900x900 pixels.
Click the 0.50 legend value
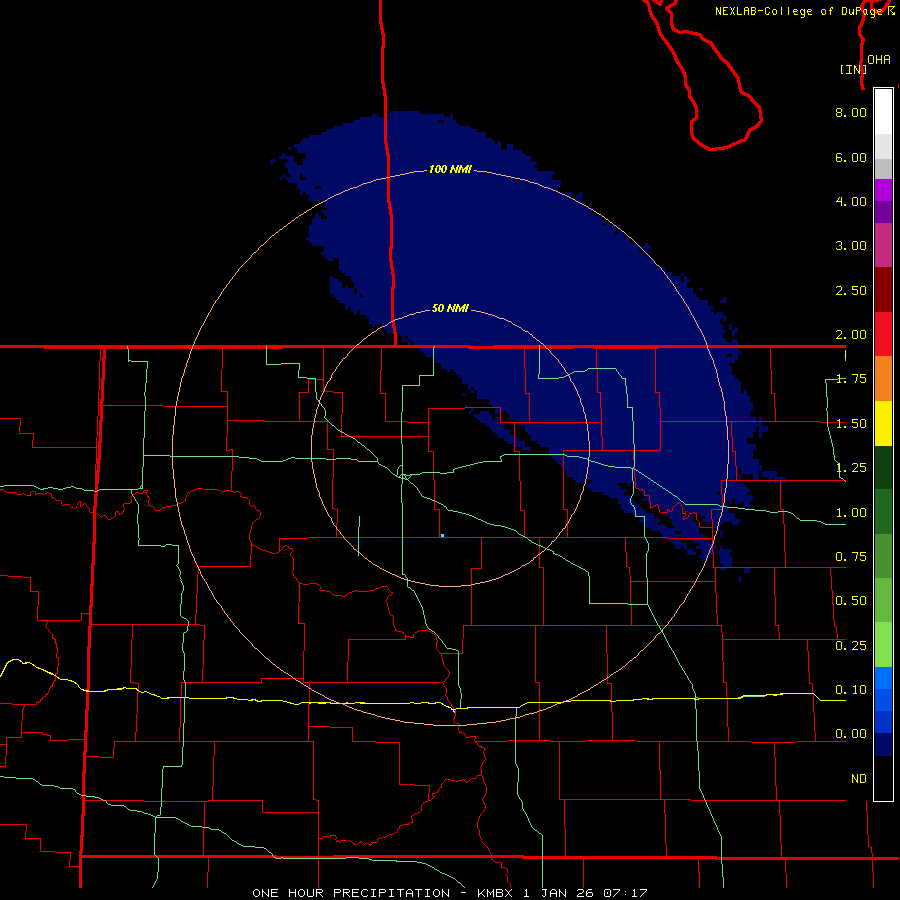(851, 601)
